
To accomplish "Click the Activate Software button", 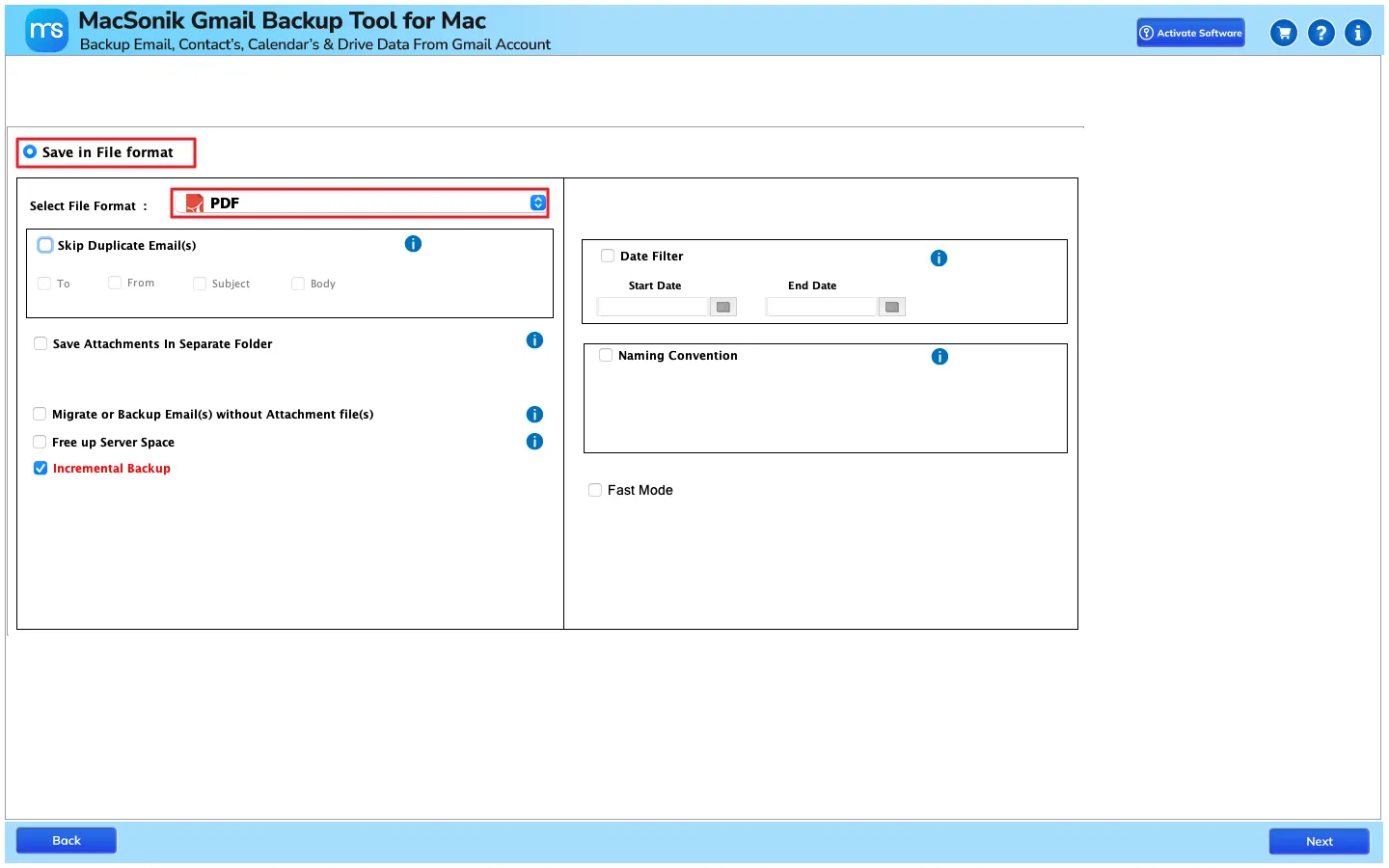I will pyautogui.click(x=1190, y=33).
